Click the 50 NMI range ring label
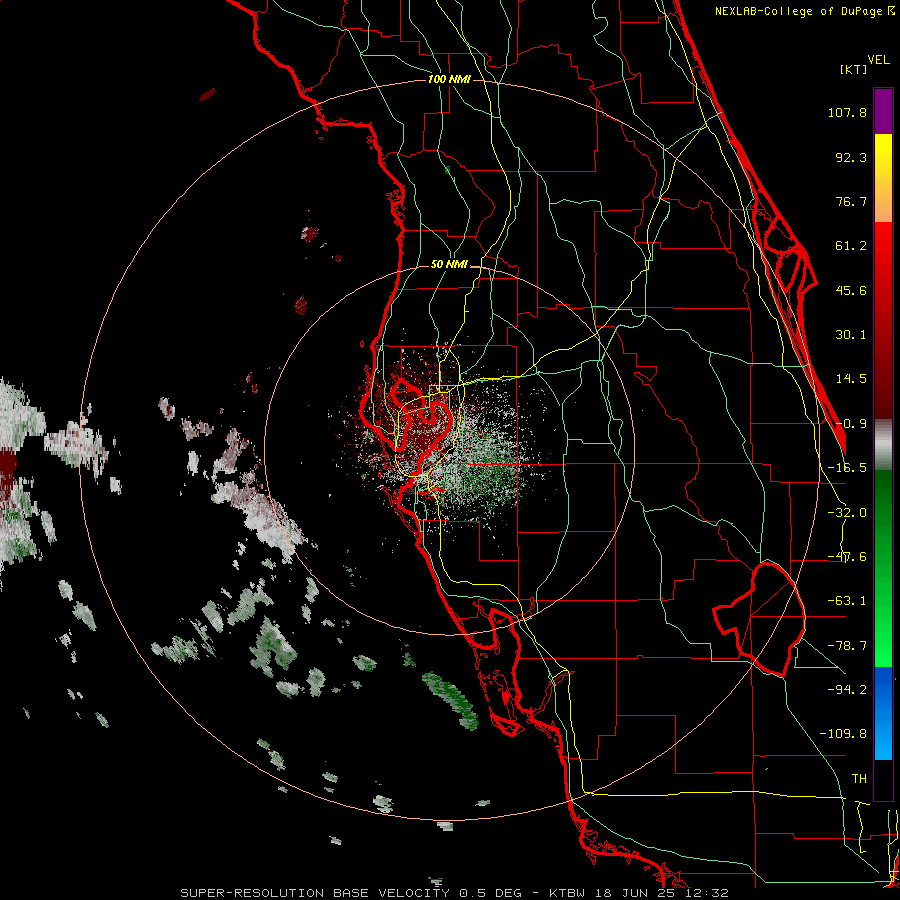Viewport: 900px width, 900px height. click(x=449, y=265)
